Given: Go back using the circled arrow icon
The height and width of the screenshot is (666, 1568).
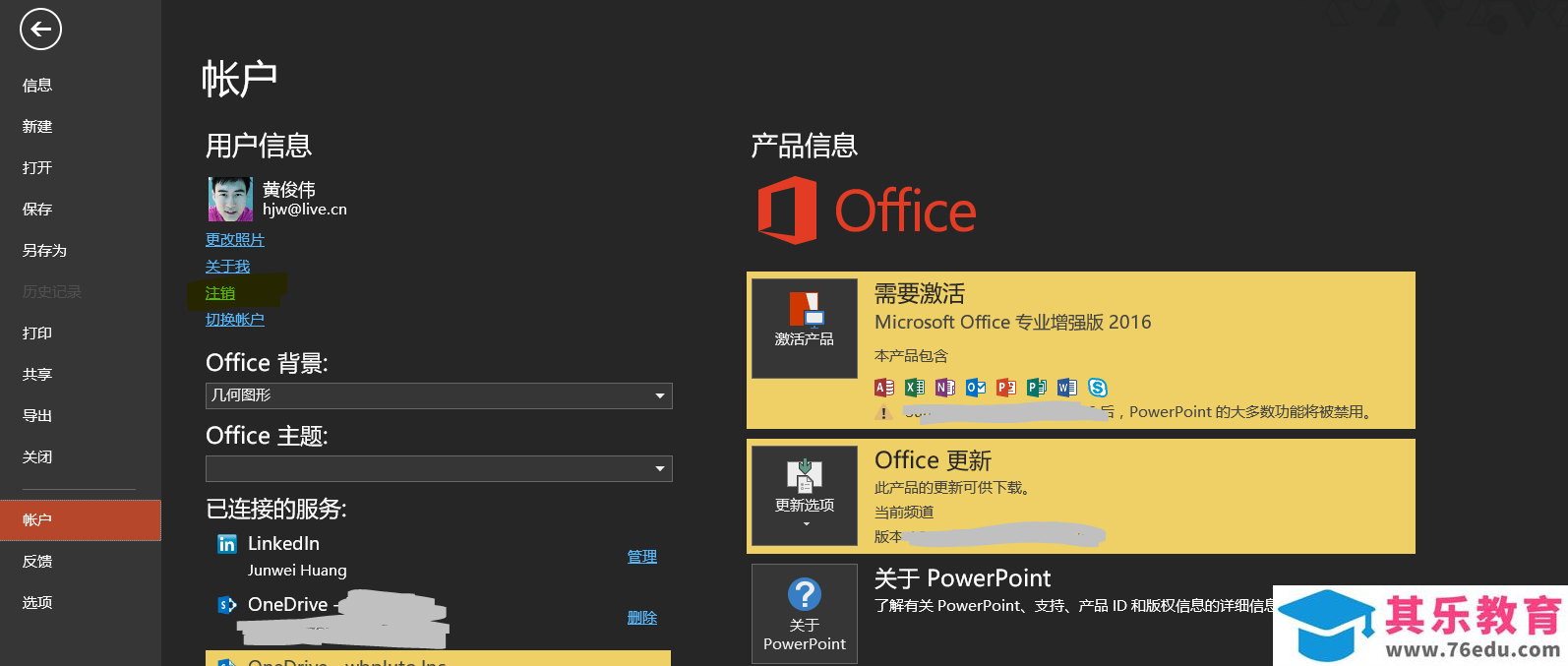Looking at the screenshot, I should point(40,30).
